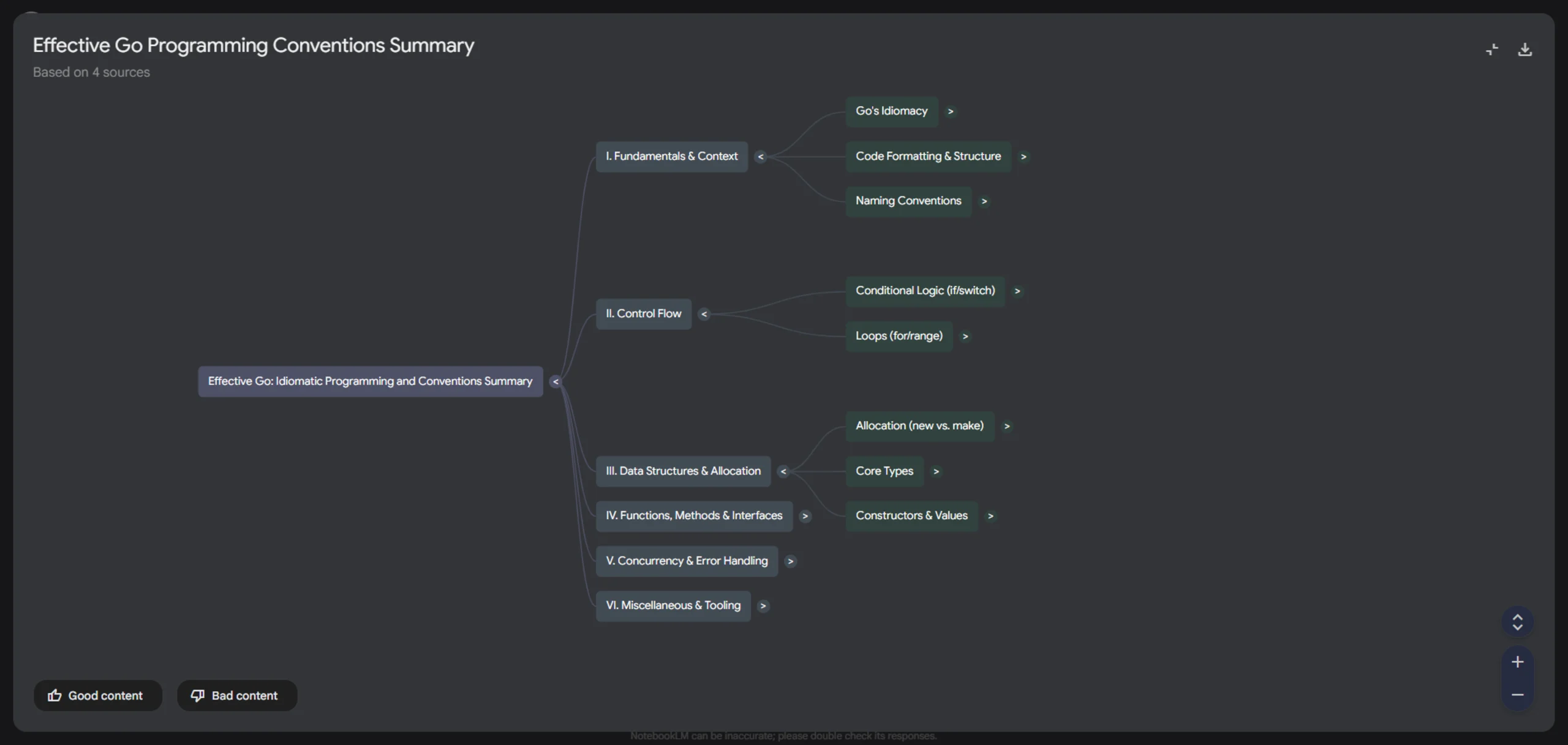Expand IV. Functions, Methods & Interfaces arrow
Viewport: 1568px width, 745px height.
click(805, 516)
